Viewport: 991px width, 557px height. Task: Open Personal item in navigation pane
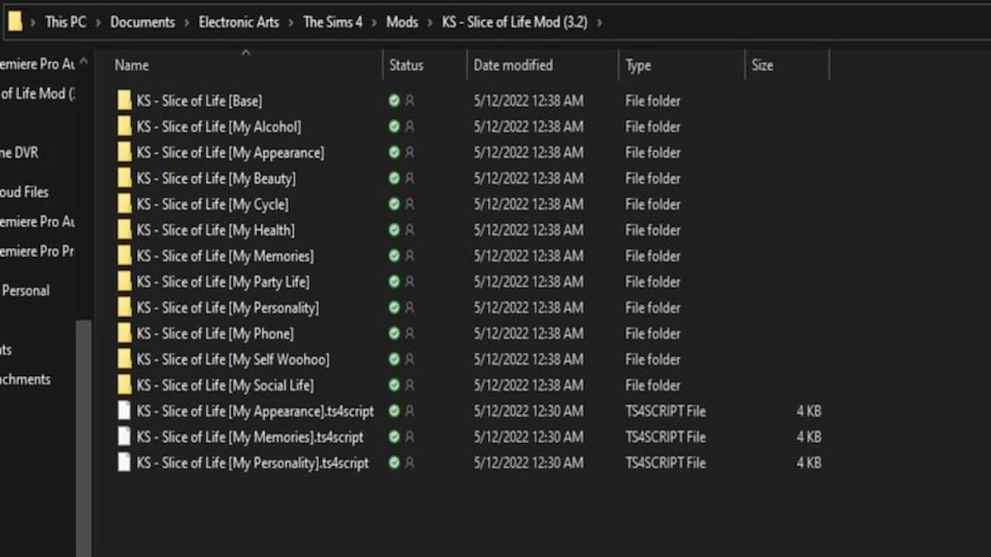(26, 291)
